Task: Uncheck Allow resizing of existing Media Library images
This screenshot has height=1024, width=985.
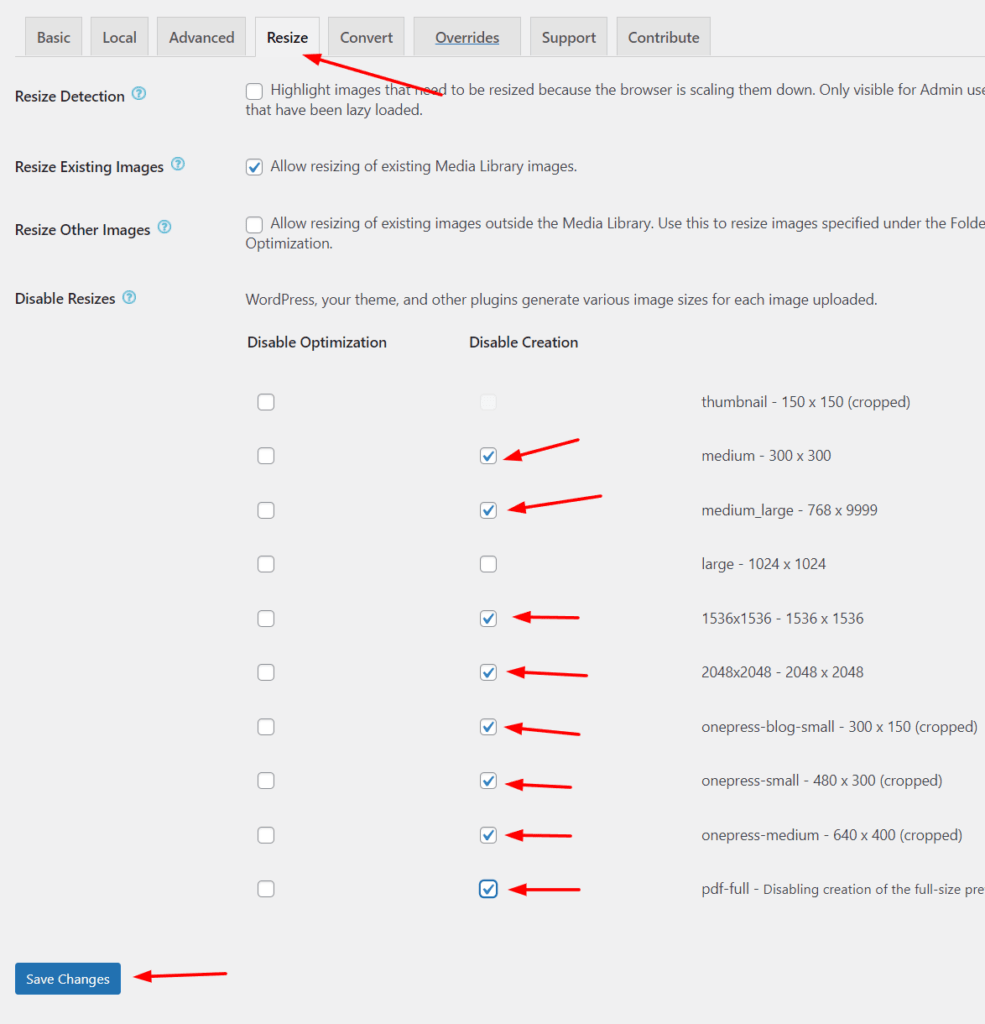Action: [254, 167]
